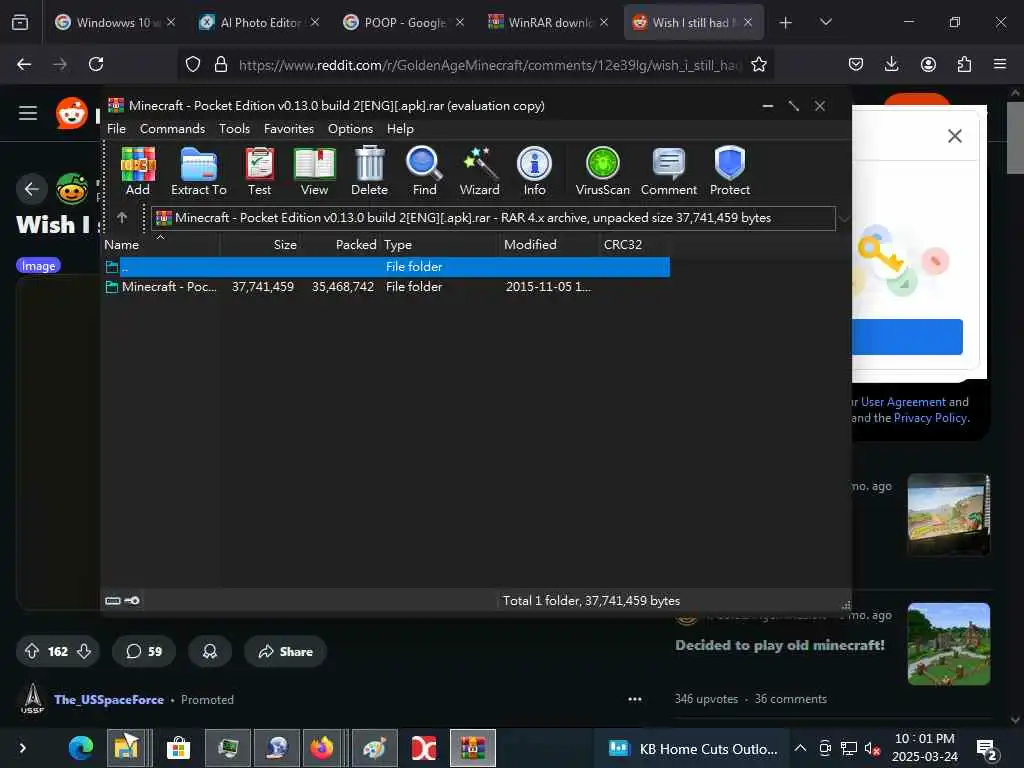Viewport: 1024px width, 768px height.
Task: Click the drive icon in WinRAR status bar
Action: pos(113,601)
